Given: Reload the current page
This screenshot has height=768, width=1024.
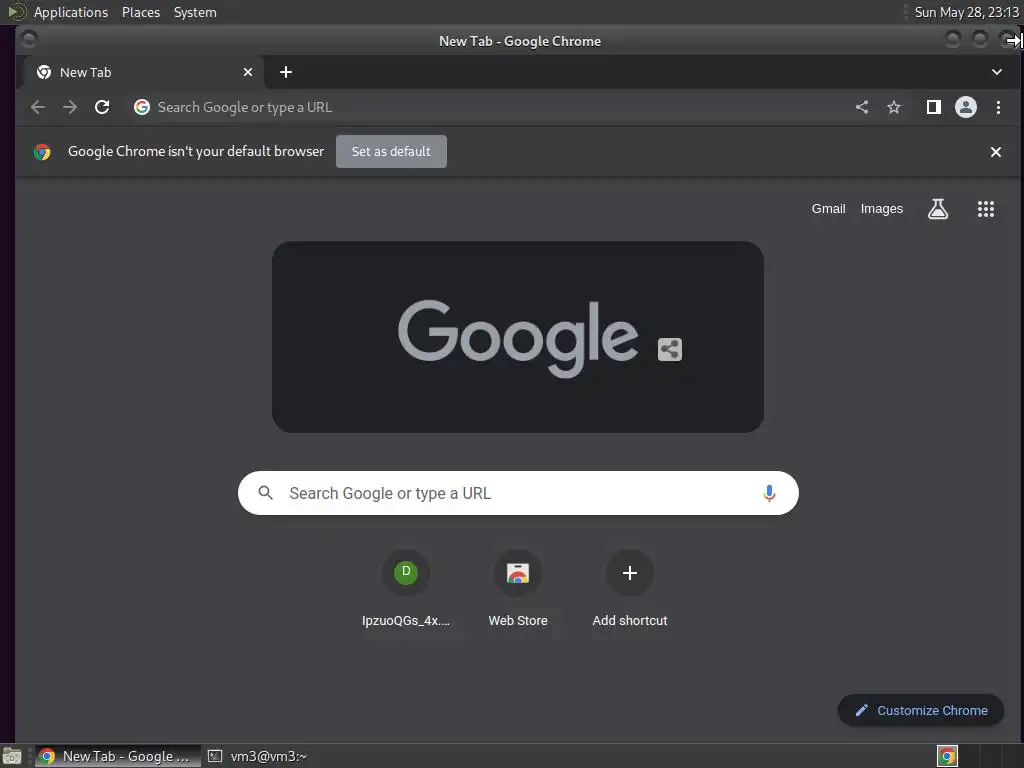Looking at the screenshot, I should (102, 107).
